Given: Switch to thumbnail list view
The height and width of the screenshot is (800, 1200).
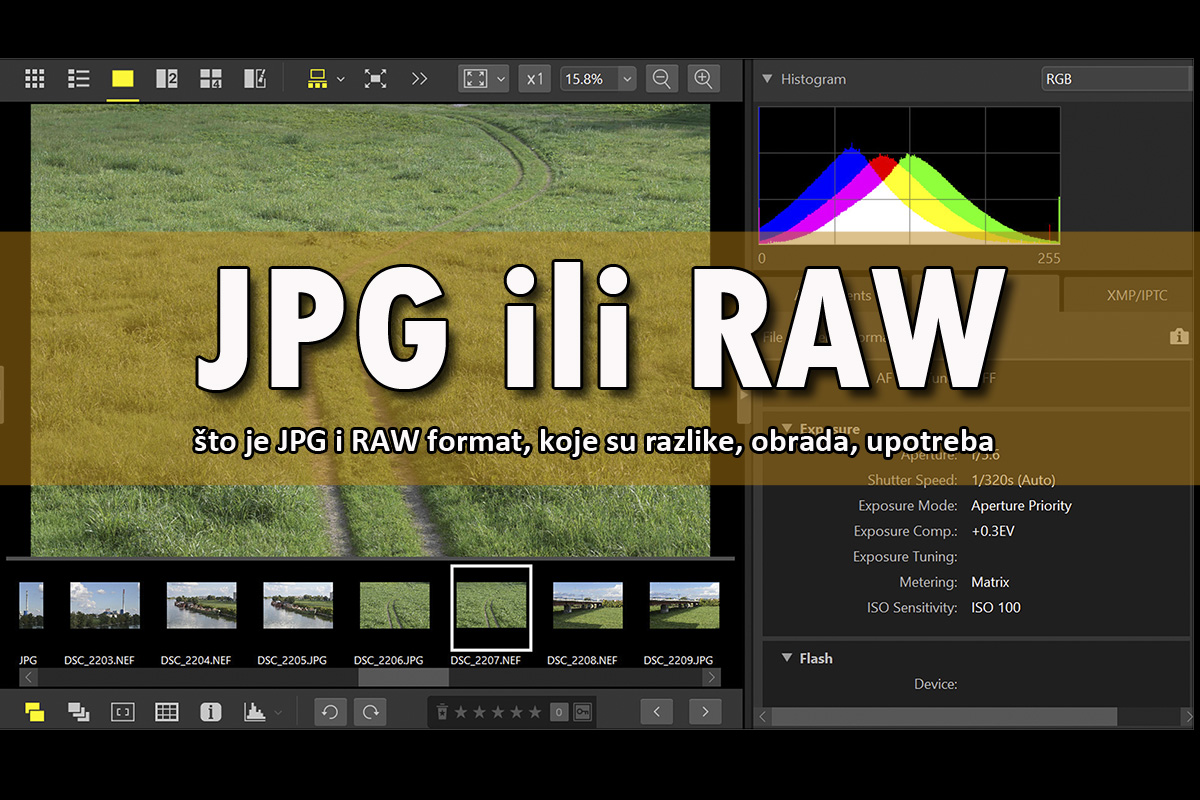Looking at the screenshot, I should [x=79, y=78].
